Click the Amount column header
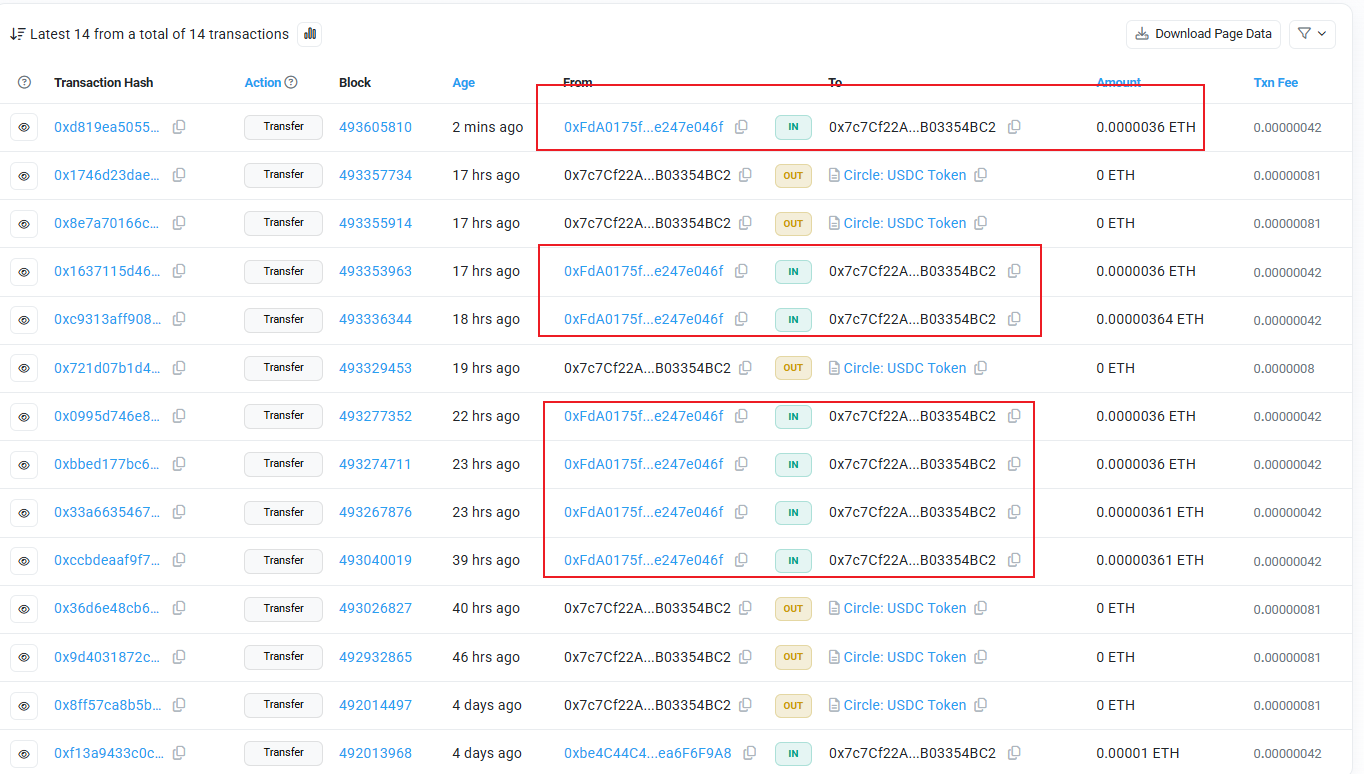Viewport: 1364px width, 774px height. point(1119,83)
